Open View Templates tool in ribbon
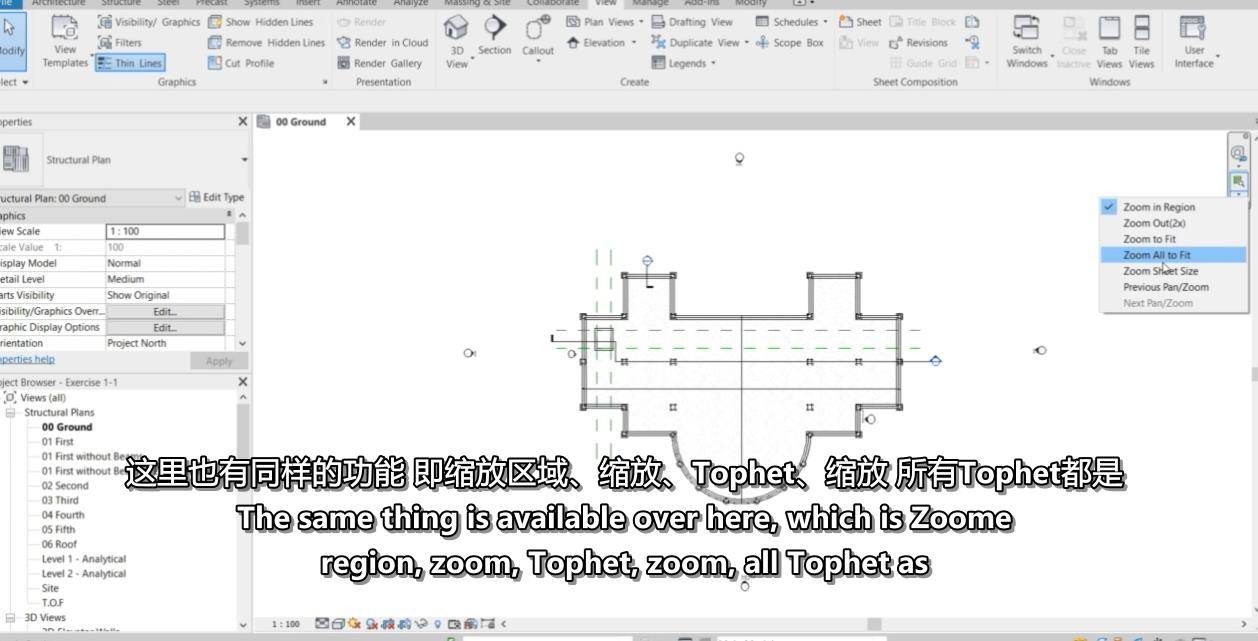This screenshot has width=1258, height=641. 65,41
